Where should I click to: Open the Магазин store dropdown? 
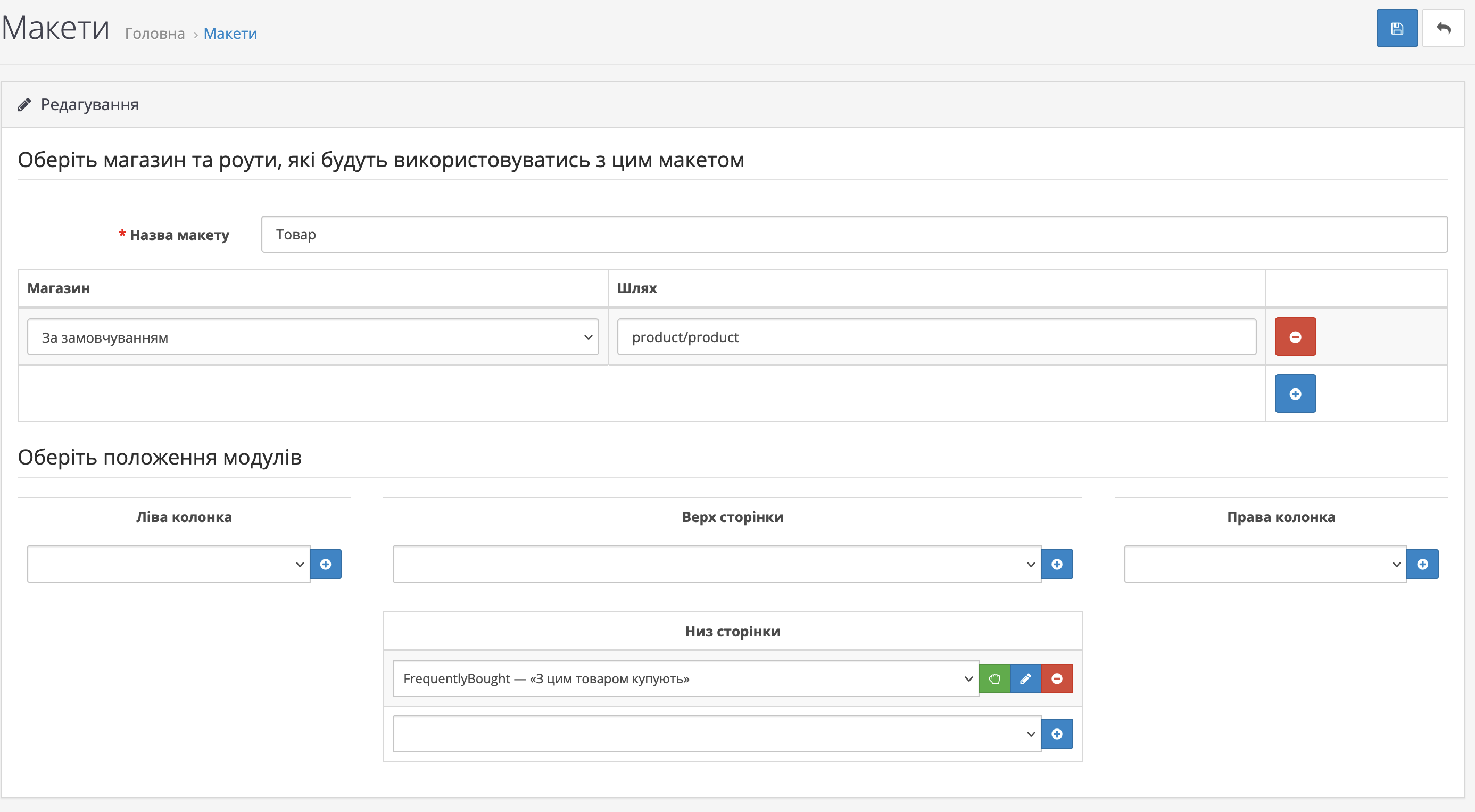tap(313, 337)
